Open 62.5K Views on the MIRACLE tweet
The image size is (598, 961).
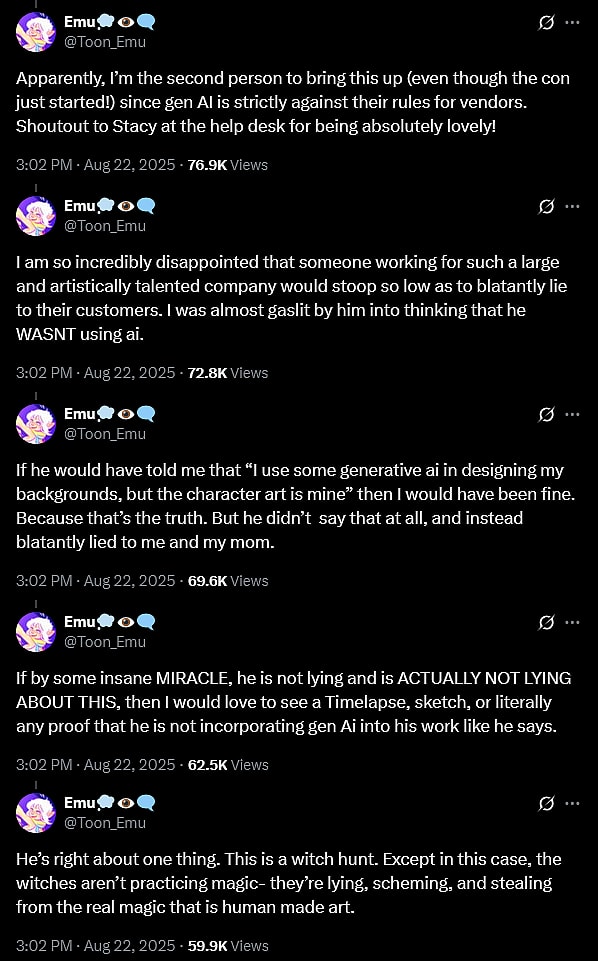tap(228, 765)
